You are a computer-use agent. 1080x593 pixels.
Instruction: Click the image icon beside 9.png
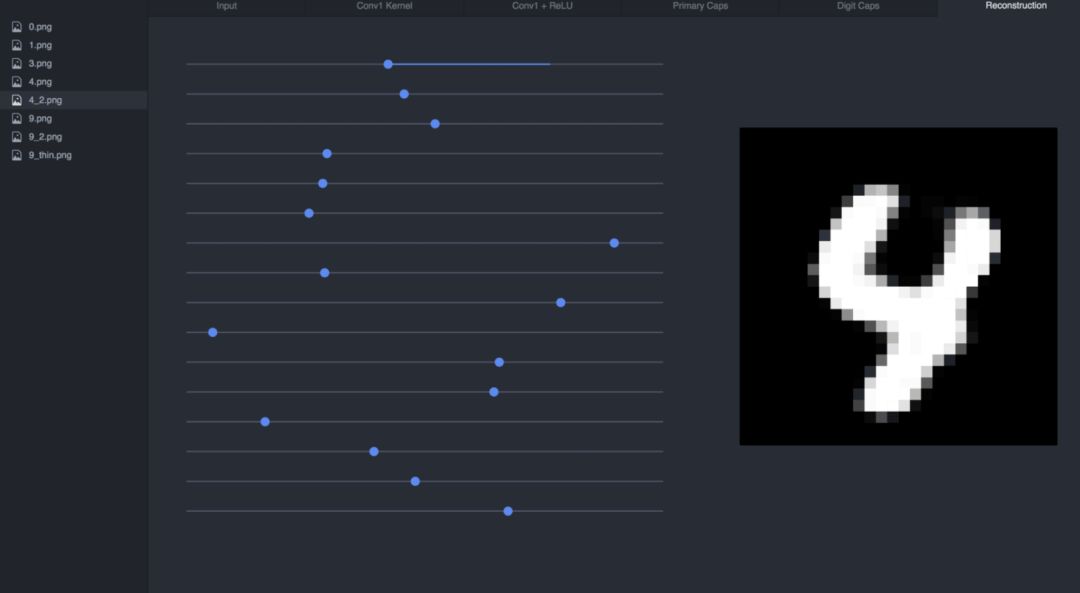pos(17,118)
